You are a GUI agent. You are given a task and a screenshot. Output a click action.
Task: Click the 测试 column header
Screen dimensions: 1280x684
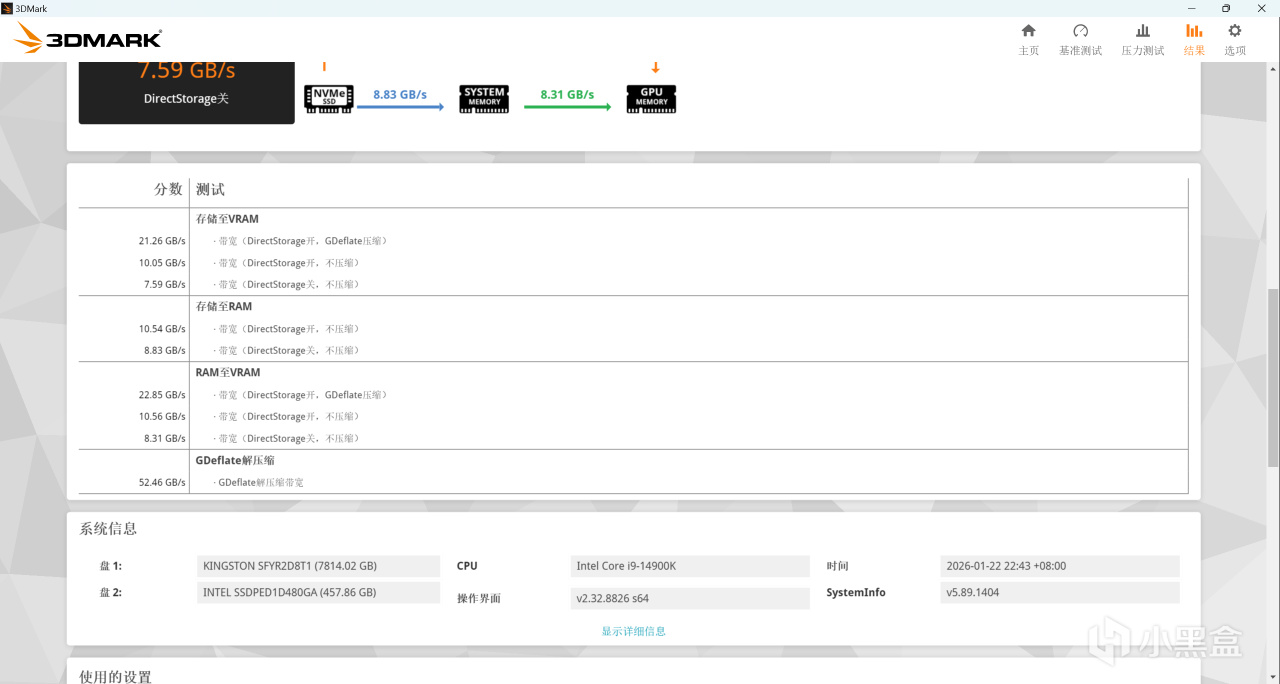tap(210, 189)
